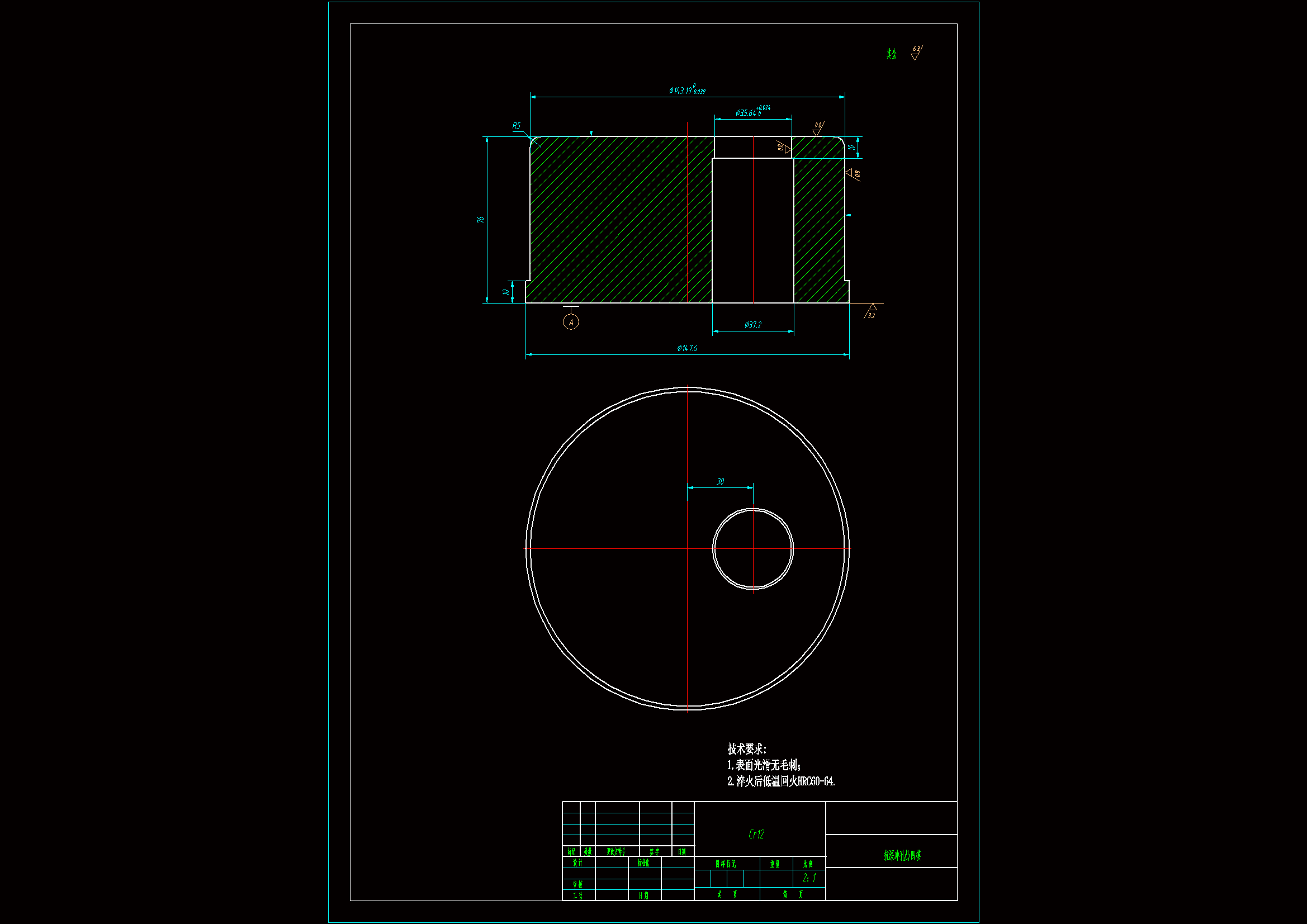Select the 0.8 roughness symbol on top face
Screen dimensions: 1307x924
pyautogui.click(x=817, y=129)
